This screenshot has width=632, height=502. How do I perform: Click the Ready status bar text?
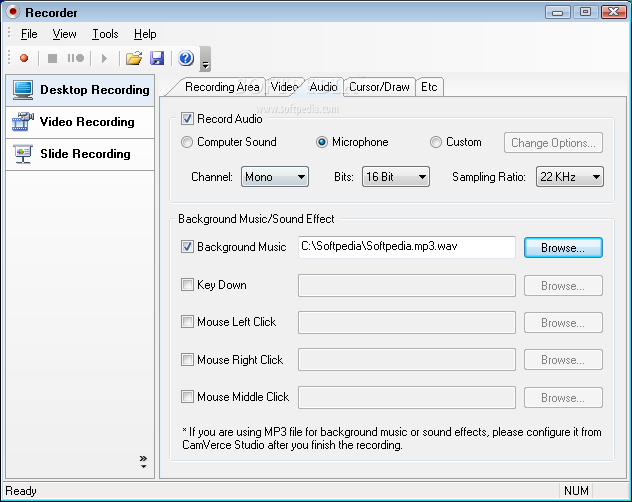[x=21, y=491]
